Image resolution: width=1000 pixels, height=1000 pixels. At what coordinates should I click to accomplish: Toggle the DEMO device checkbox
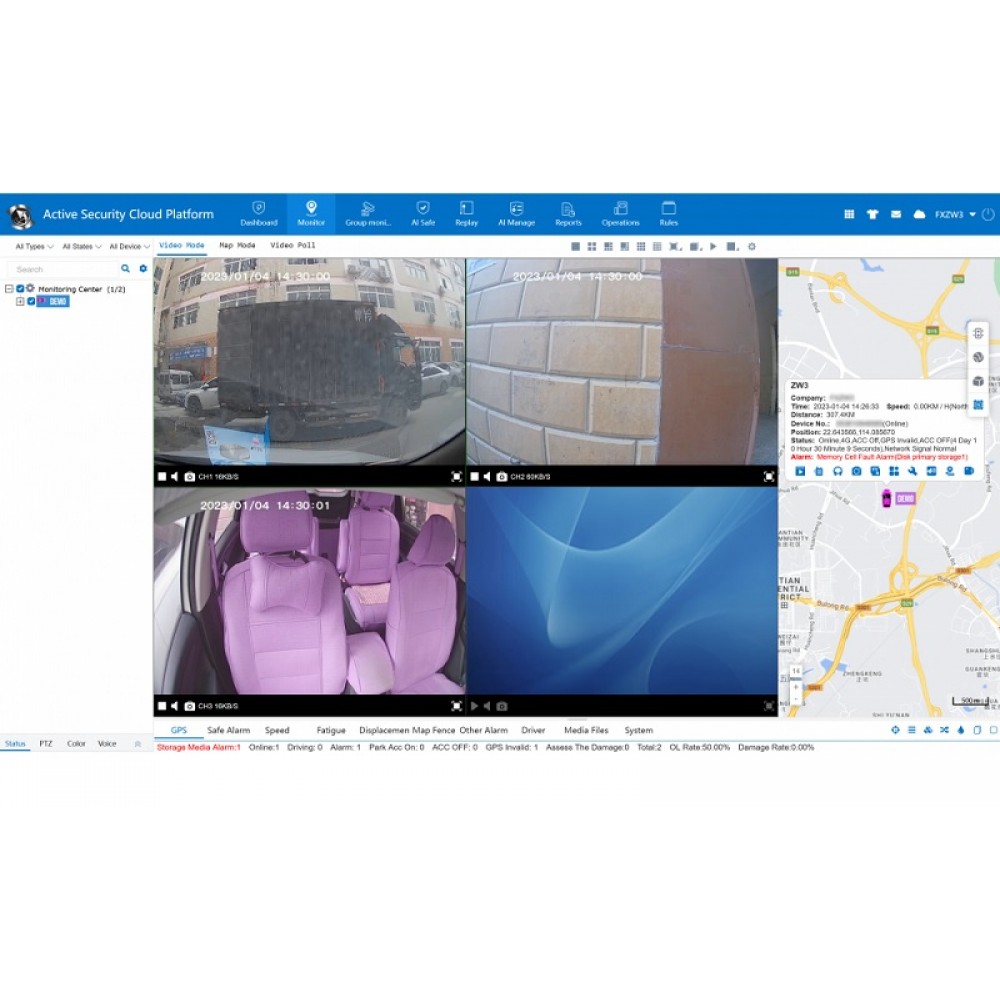click(31, 301)
